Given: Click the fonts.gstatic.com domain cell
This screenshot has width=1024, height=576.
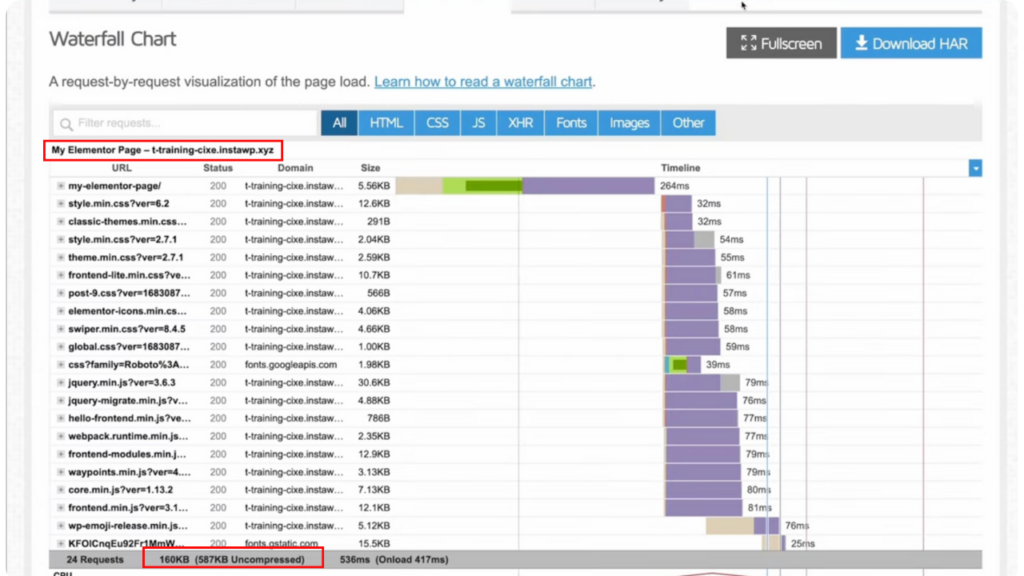Looking at the screenshot, I should click(x=281, y=543).
